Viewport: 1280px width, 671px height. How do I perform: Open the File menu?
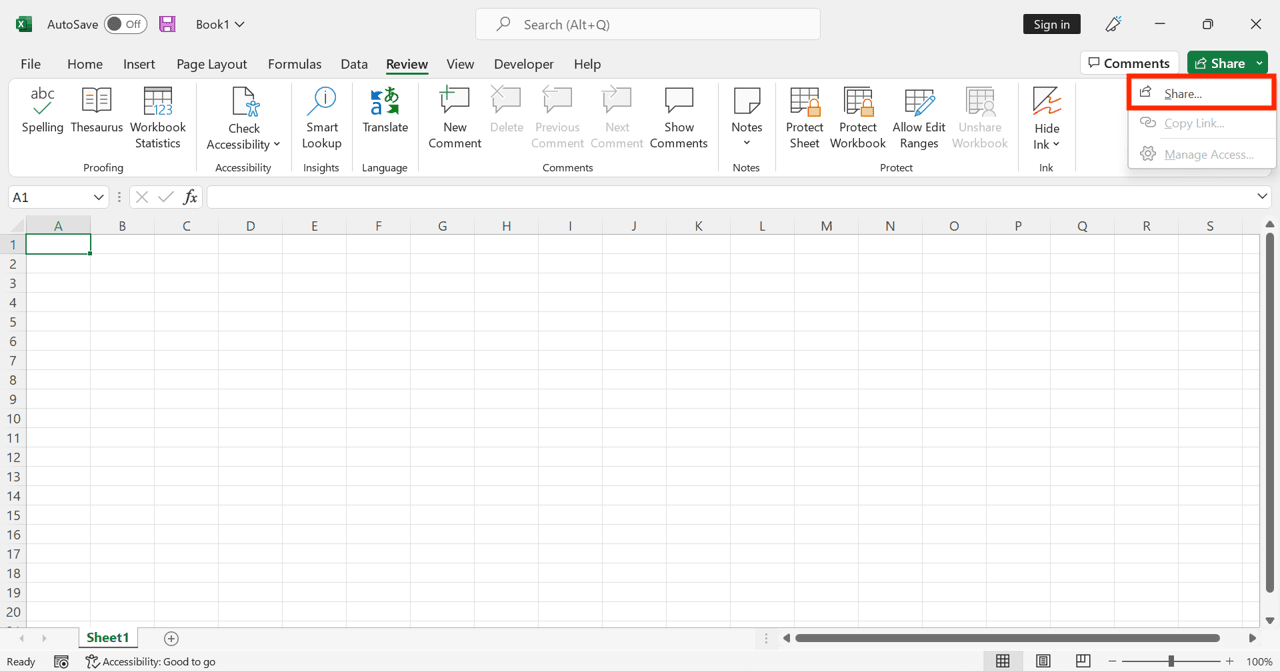point(31,64)
